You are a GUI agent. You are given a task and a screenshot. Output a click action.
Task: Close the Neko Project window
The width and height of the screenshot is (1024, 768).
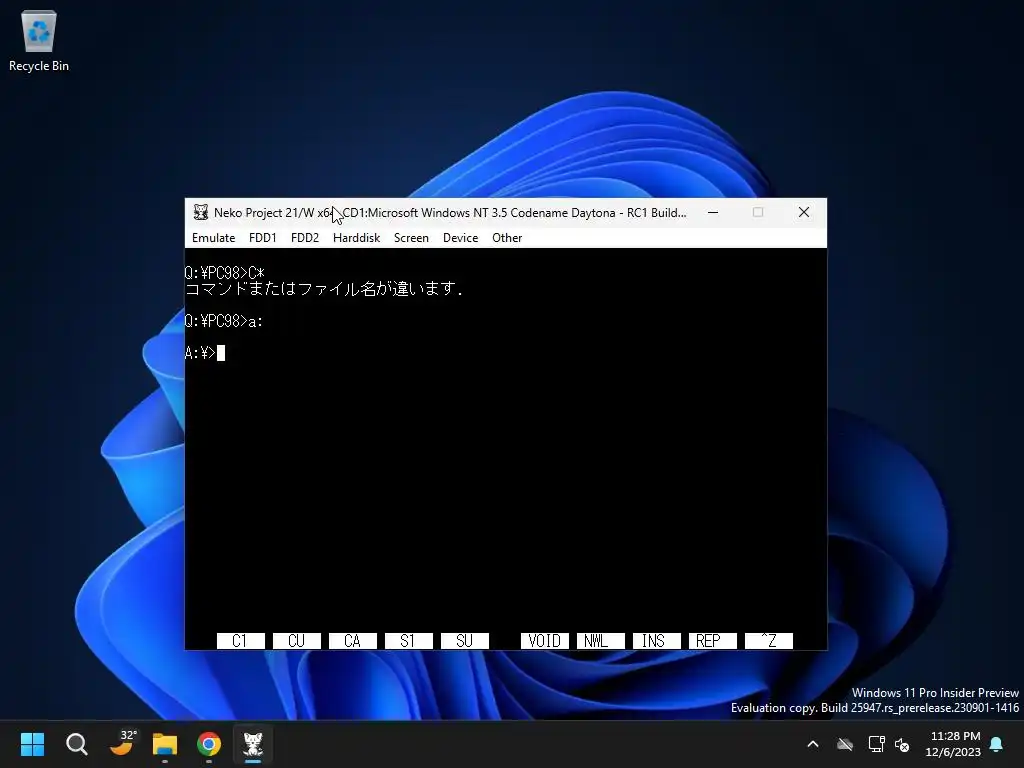coord(804,212)
